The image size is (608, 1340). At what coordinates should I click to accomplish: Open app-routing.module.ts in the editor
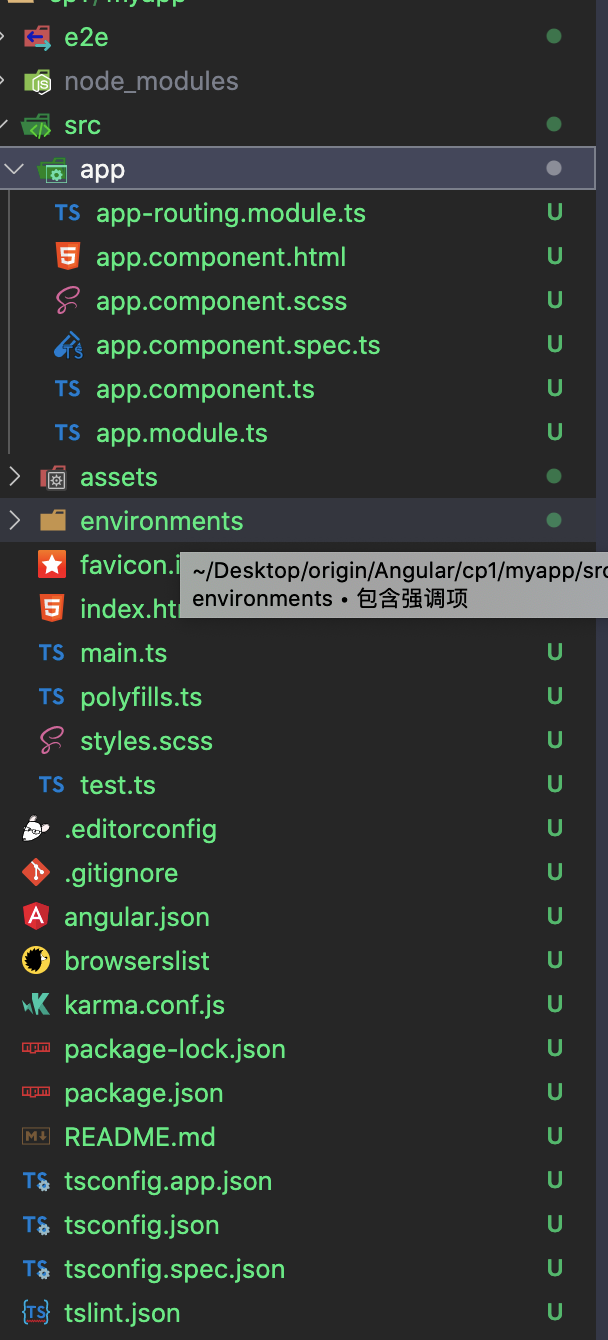[x=230, y=213]
